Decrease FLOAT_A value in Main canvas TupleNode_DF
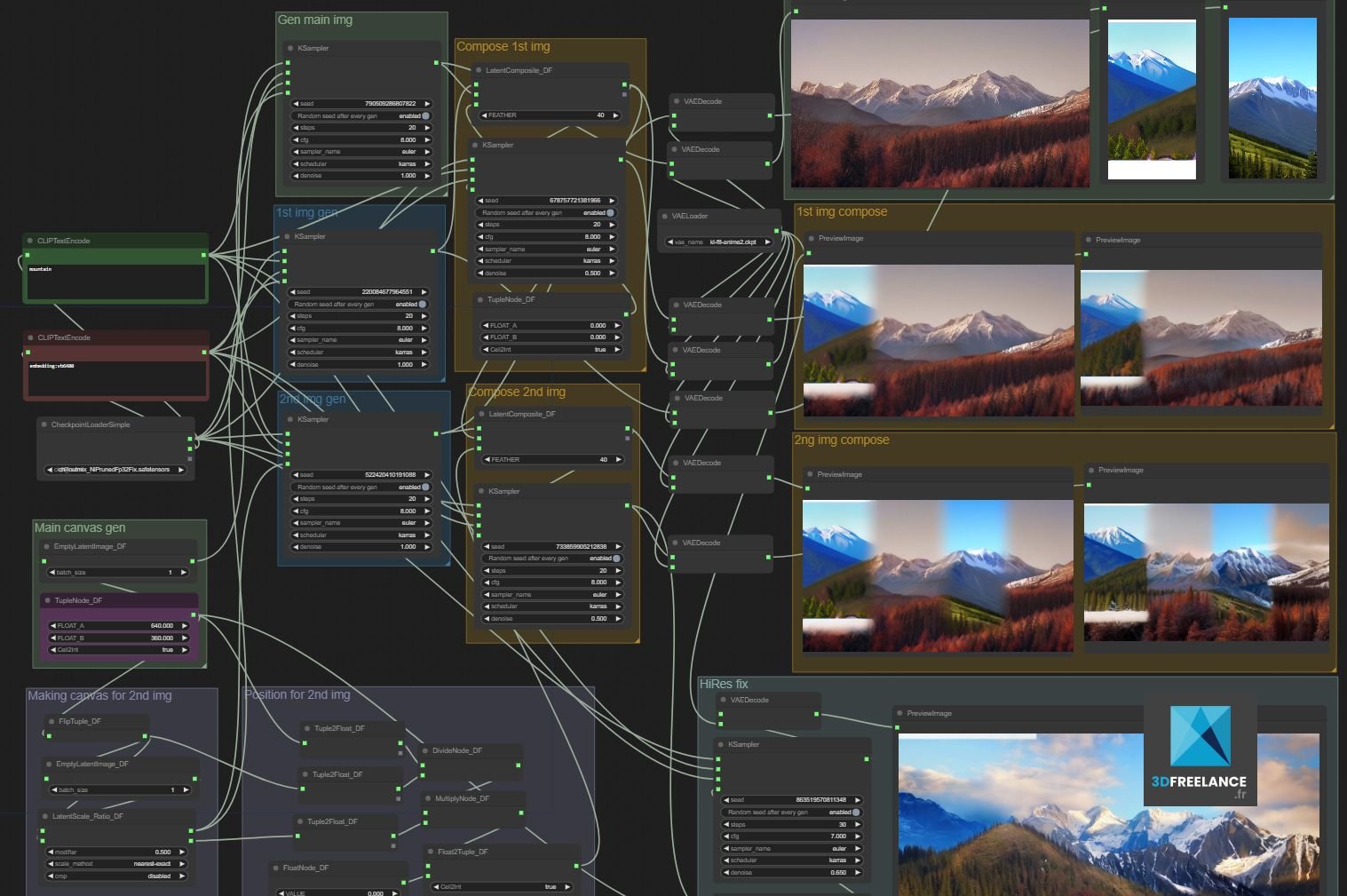 coord(52,625)
